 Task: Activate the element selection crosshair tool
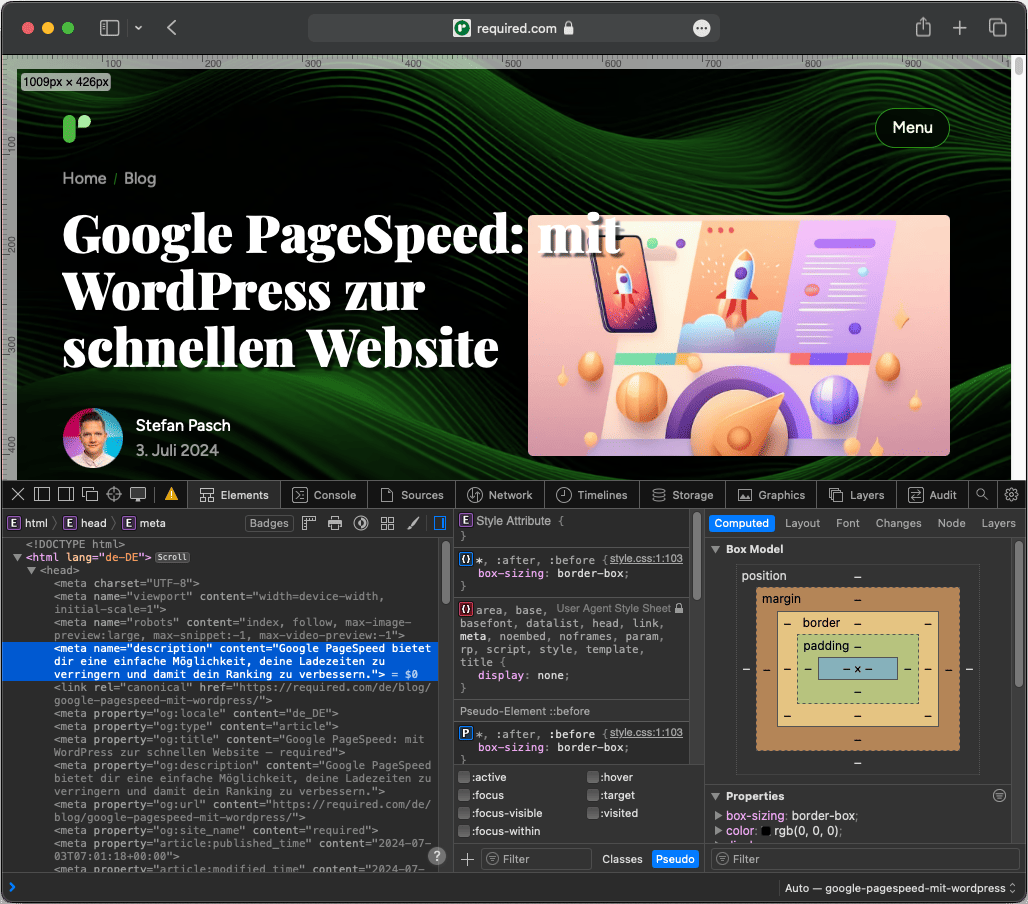tap(113, 494)
